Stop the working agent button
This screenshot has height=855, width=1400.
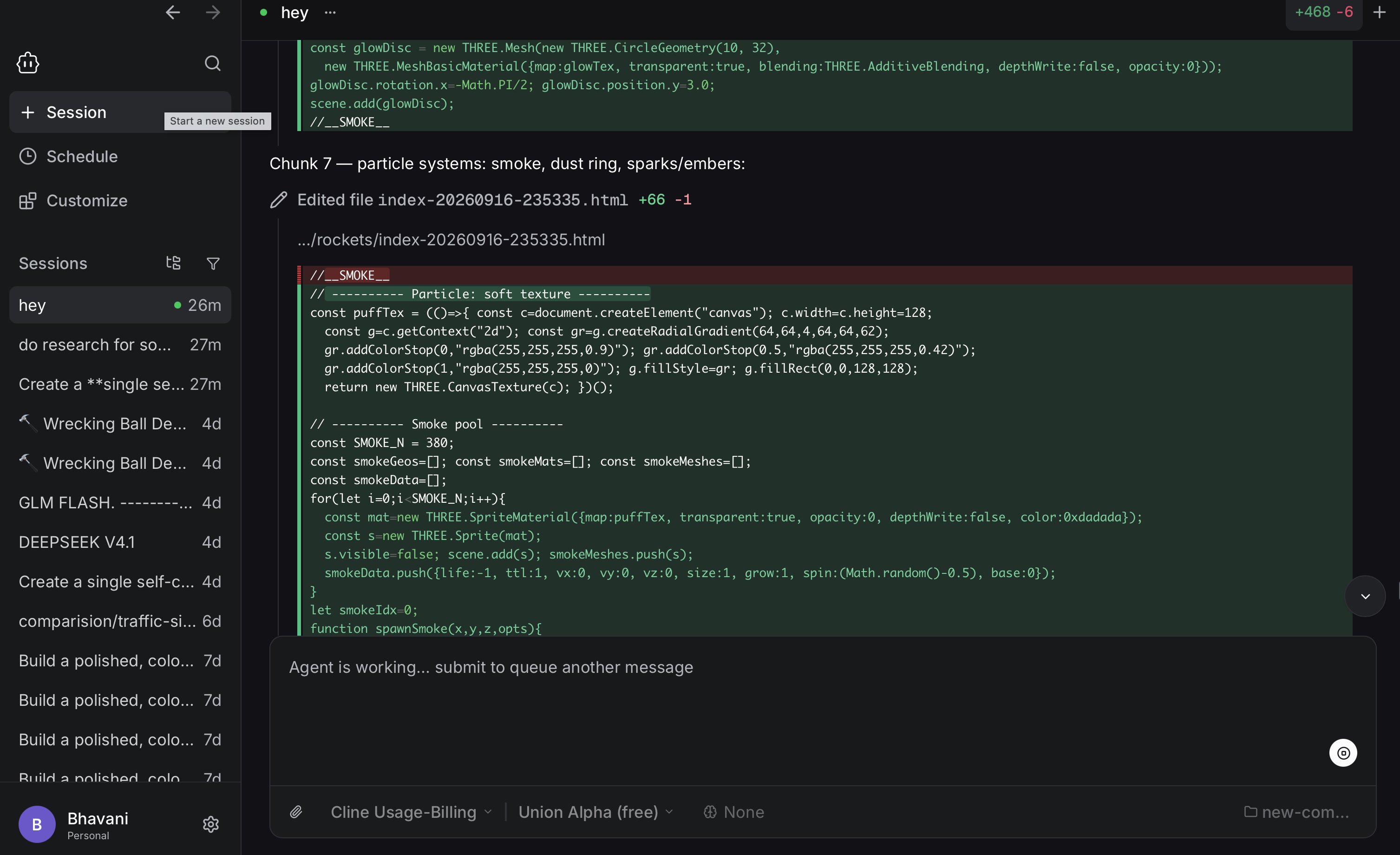[1343, 753]
